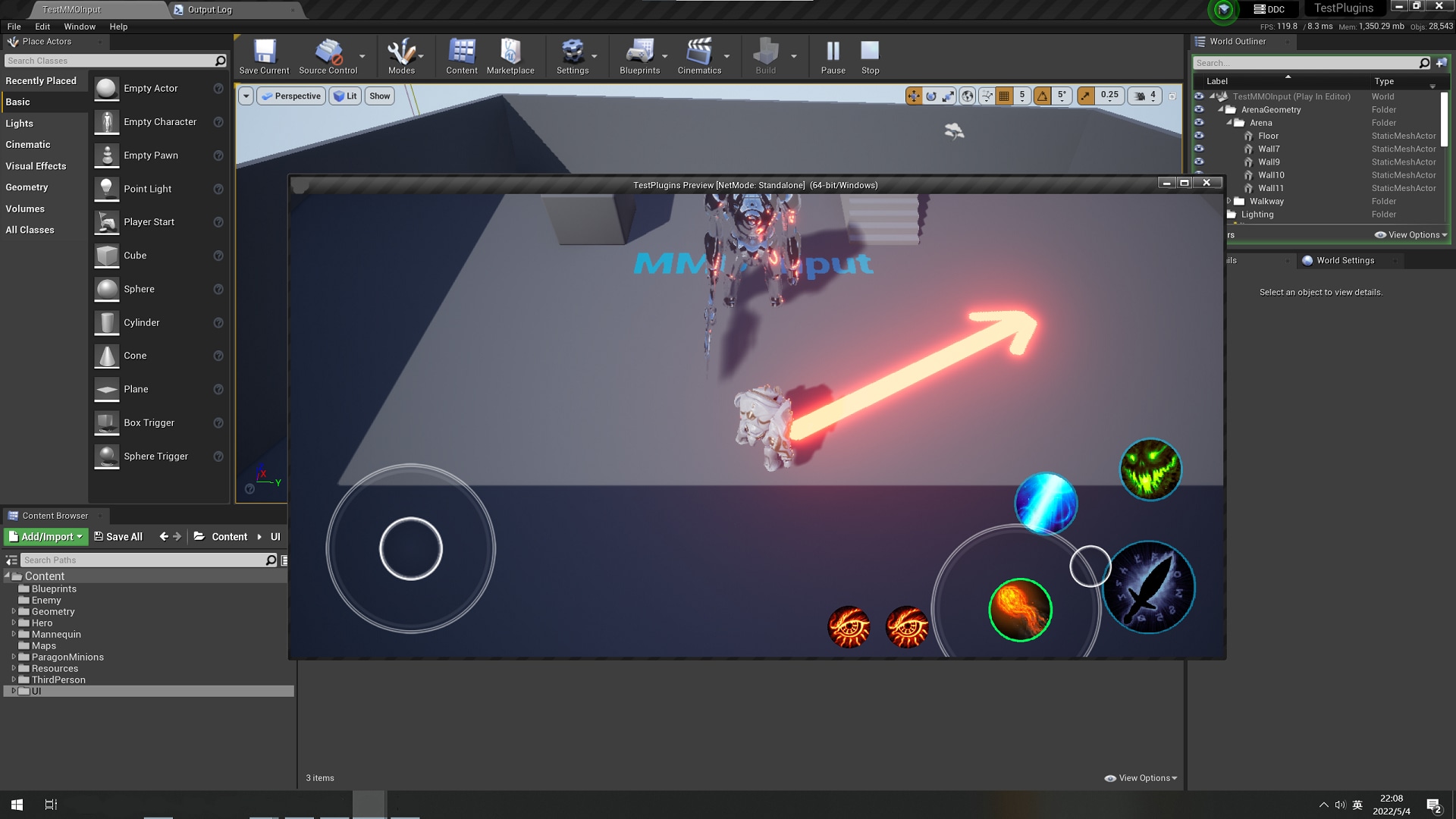The height and width of the screenshot is (819, 1456).
Task: Pause the Play In Editor session
Action: click(832, 55)
